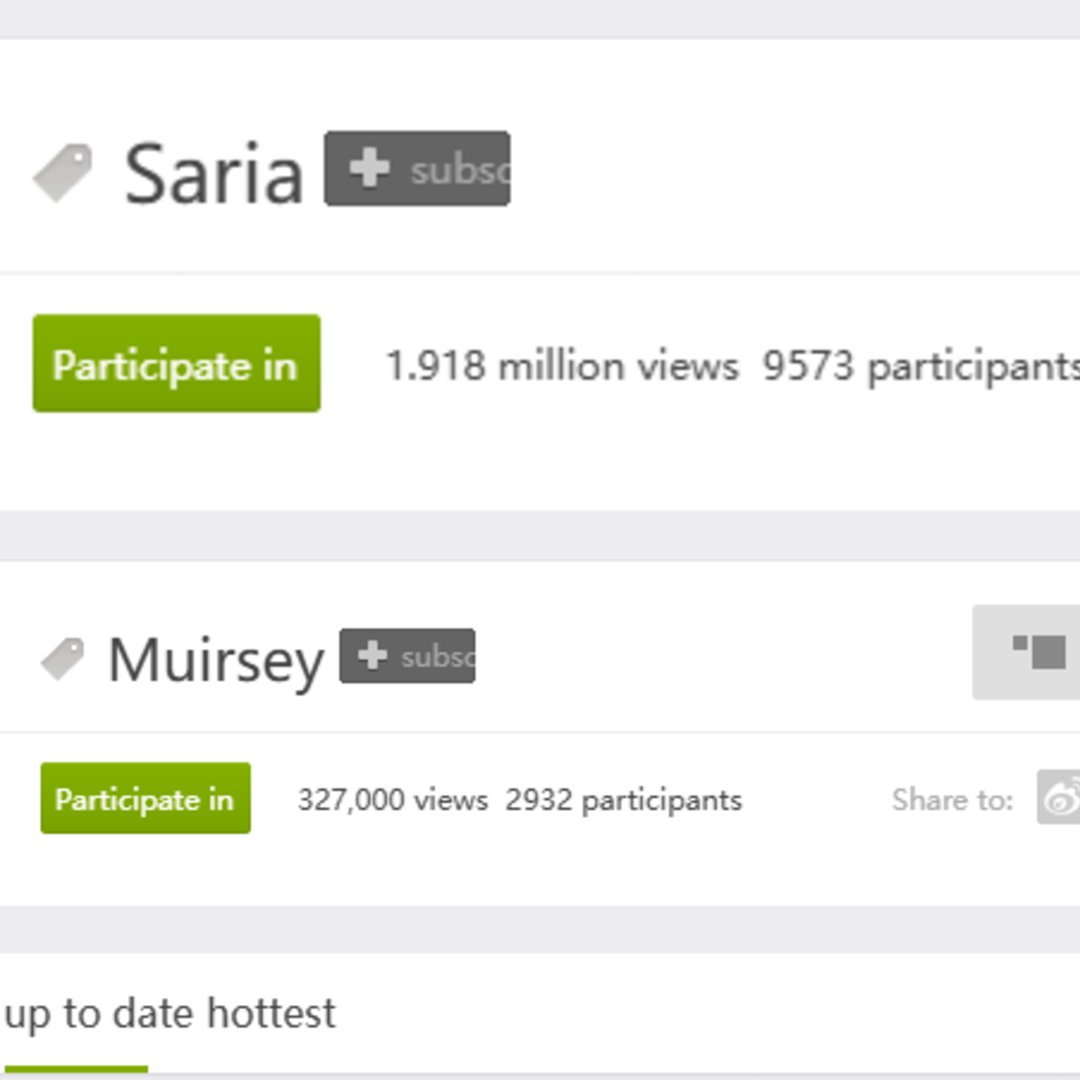Click the 'Share to:' label
The width and height of the screenshot is (1080, 1080).
[x=953, y=800]
